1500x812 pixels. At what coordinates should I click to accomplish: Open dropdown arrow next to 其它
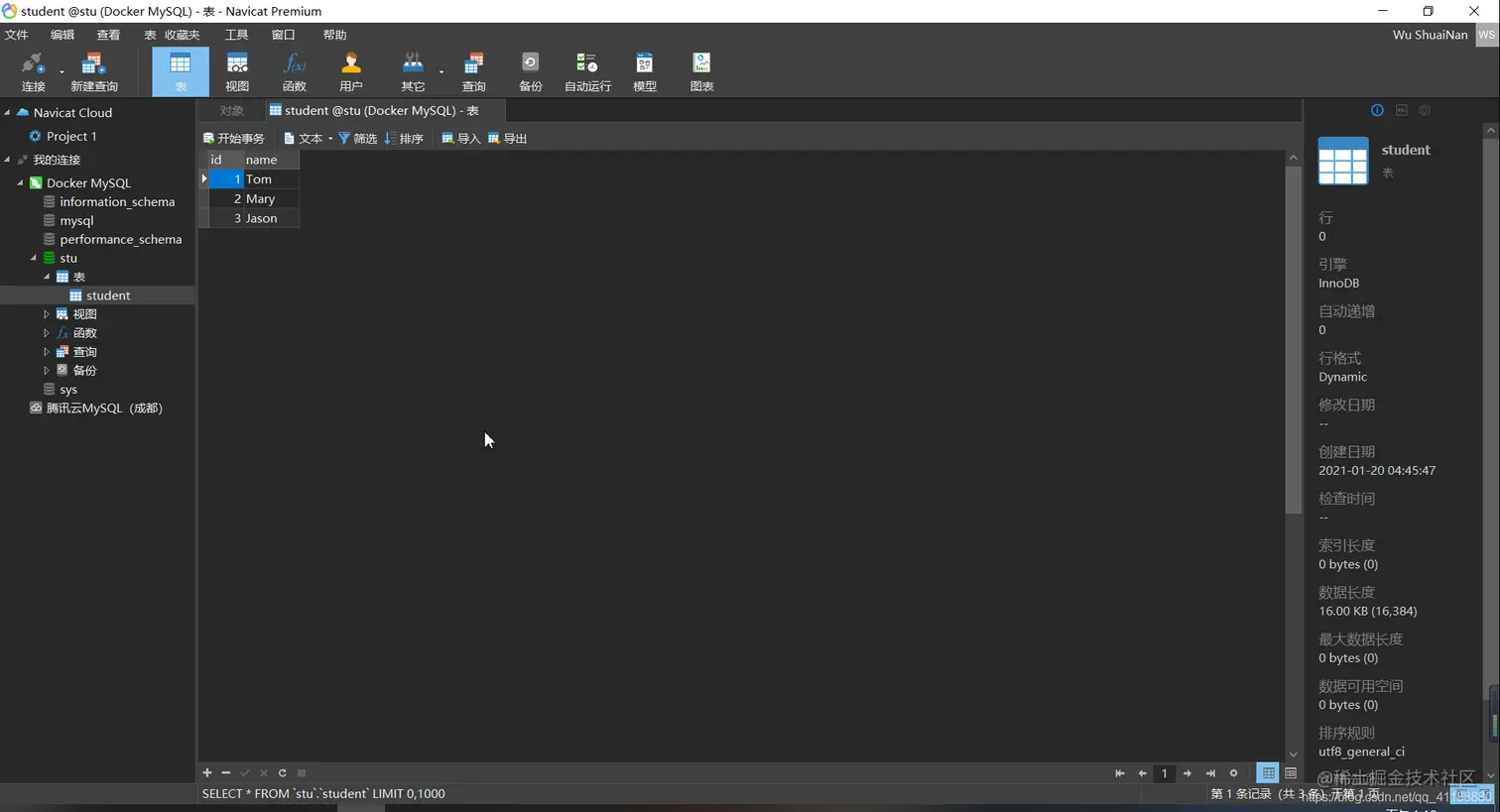click(441, 72)
